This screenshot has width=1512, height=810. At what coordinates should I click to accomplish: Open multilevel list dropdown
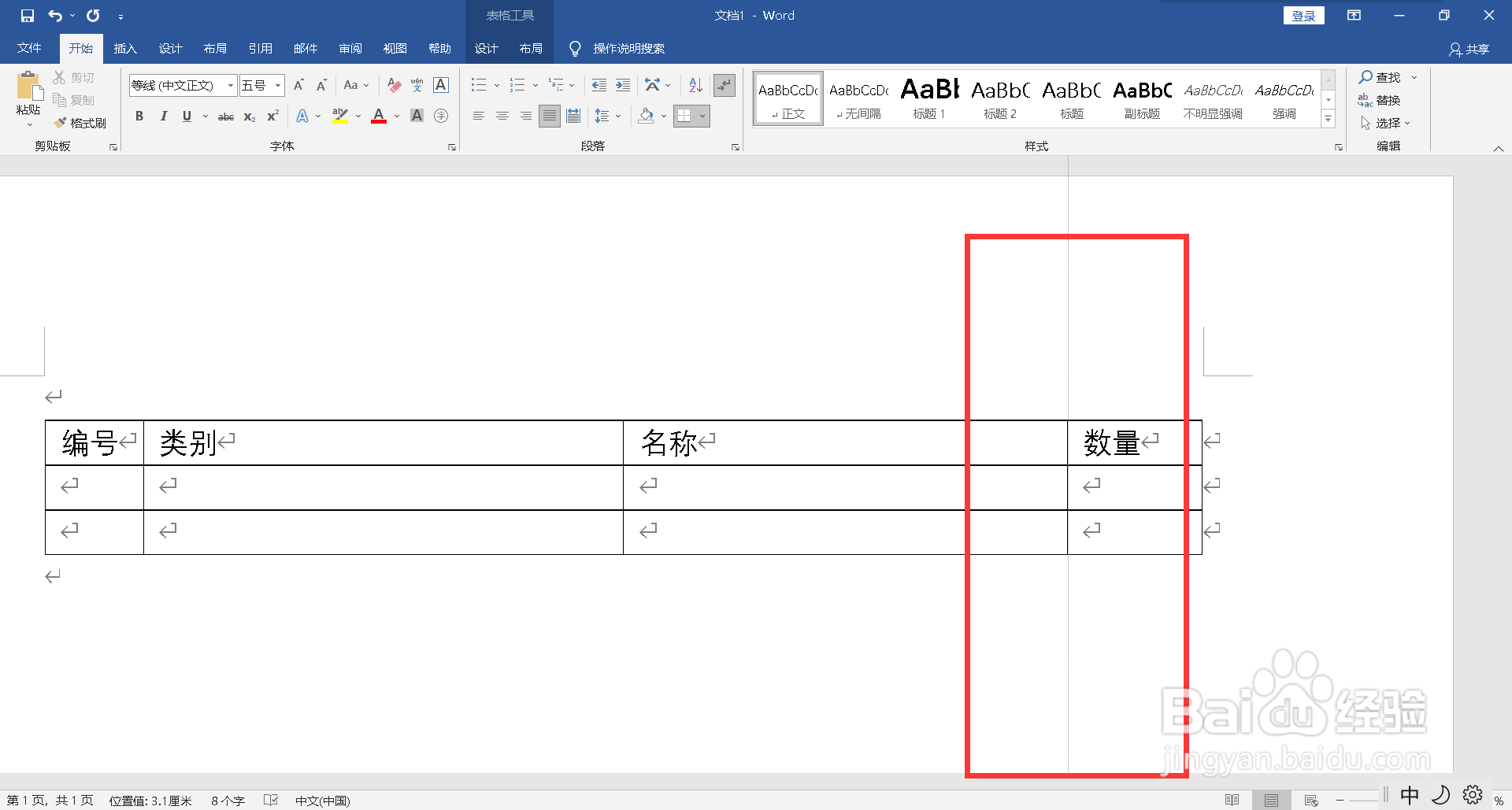point(572,85)
